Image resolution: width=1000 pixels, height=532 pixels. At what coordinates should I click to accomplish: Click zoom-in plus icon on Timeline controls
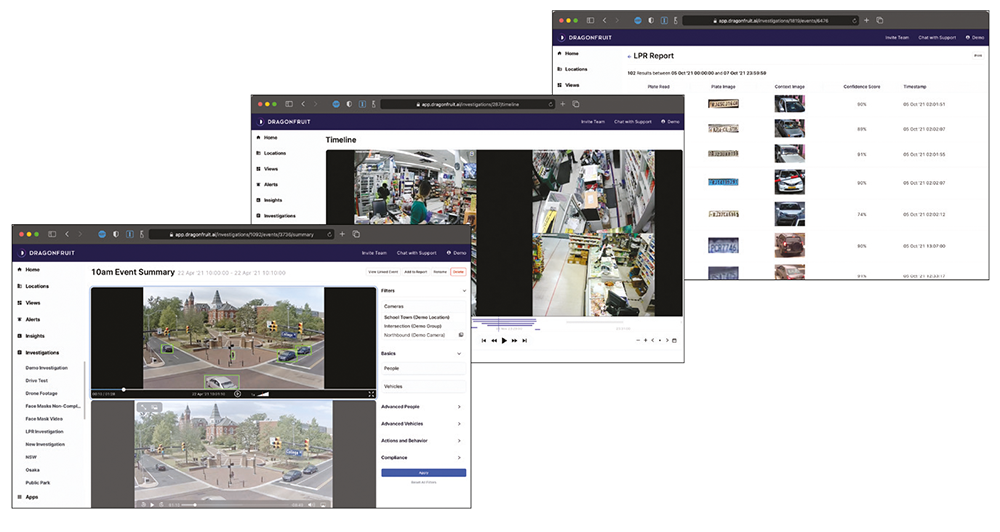(x=646, y=341)
